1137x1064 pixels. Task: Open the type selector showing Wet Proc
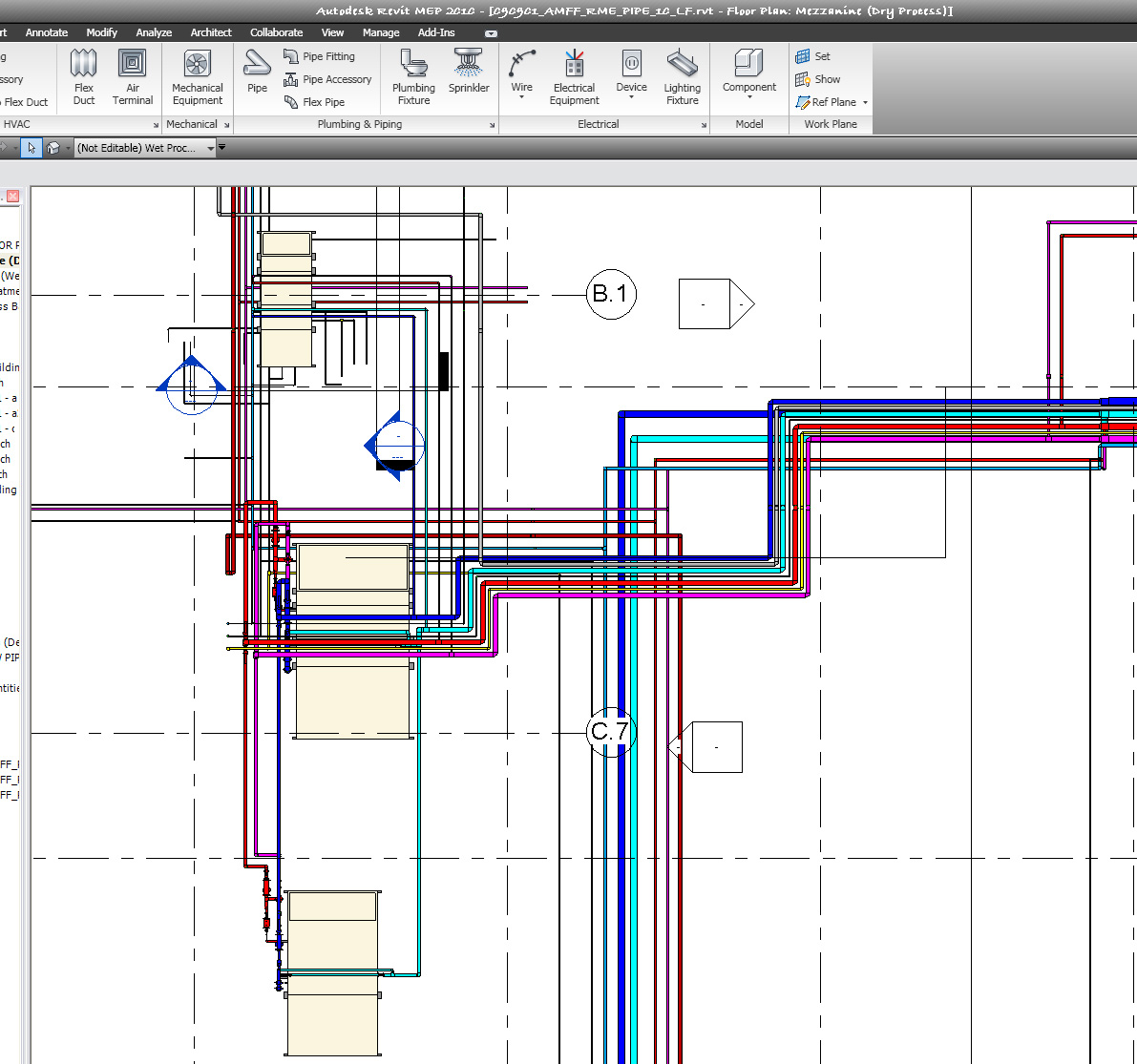143,147
